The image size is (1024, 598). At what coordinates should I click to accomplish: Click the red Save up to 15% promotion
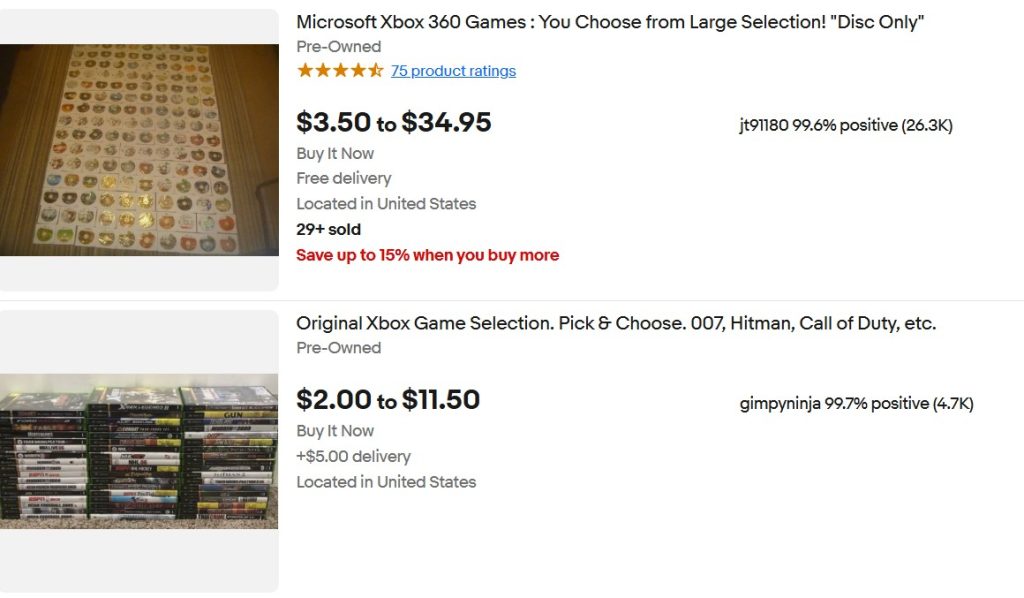(x=427, y=255)
